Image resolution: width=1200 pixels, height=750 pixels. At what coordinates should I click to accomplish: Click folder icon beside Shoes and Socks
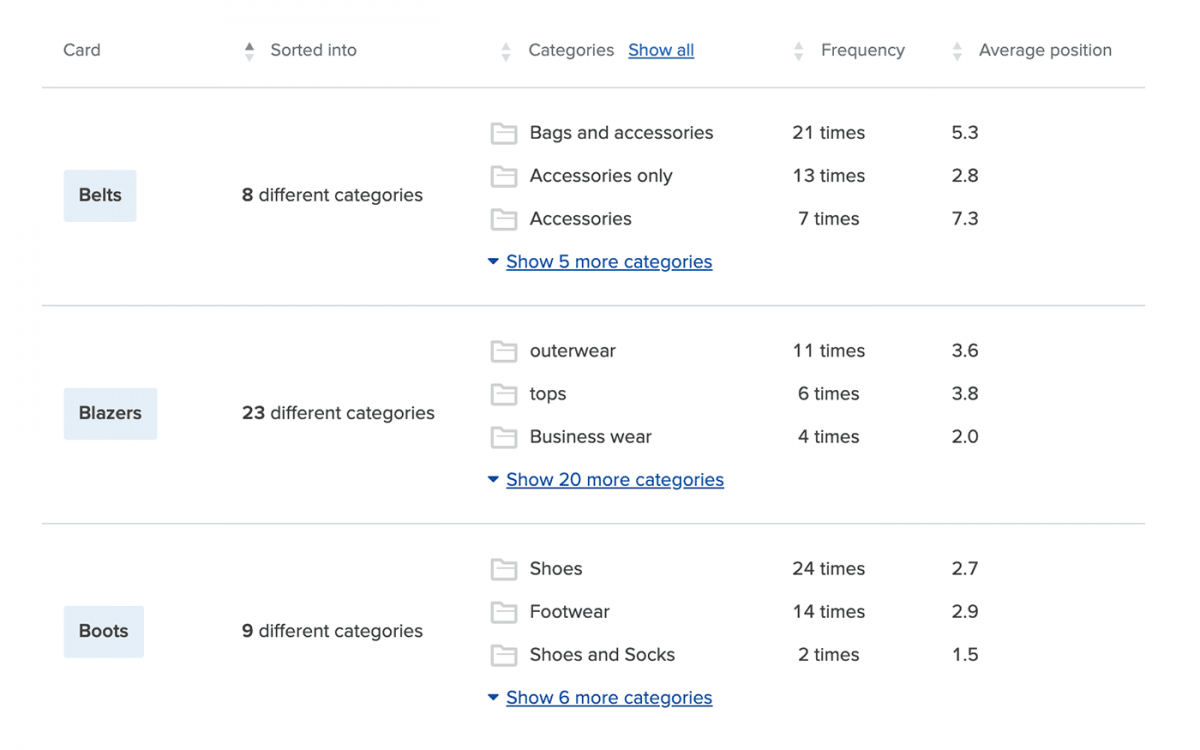coord(504,655)
